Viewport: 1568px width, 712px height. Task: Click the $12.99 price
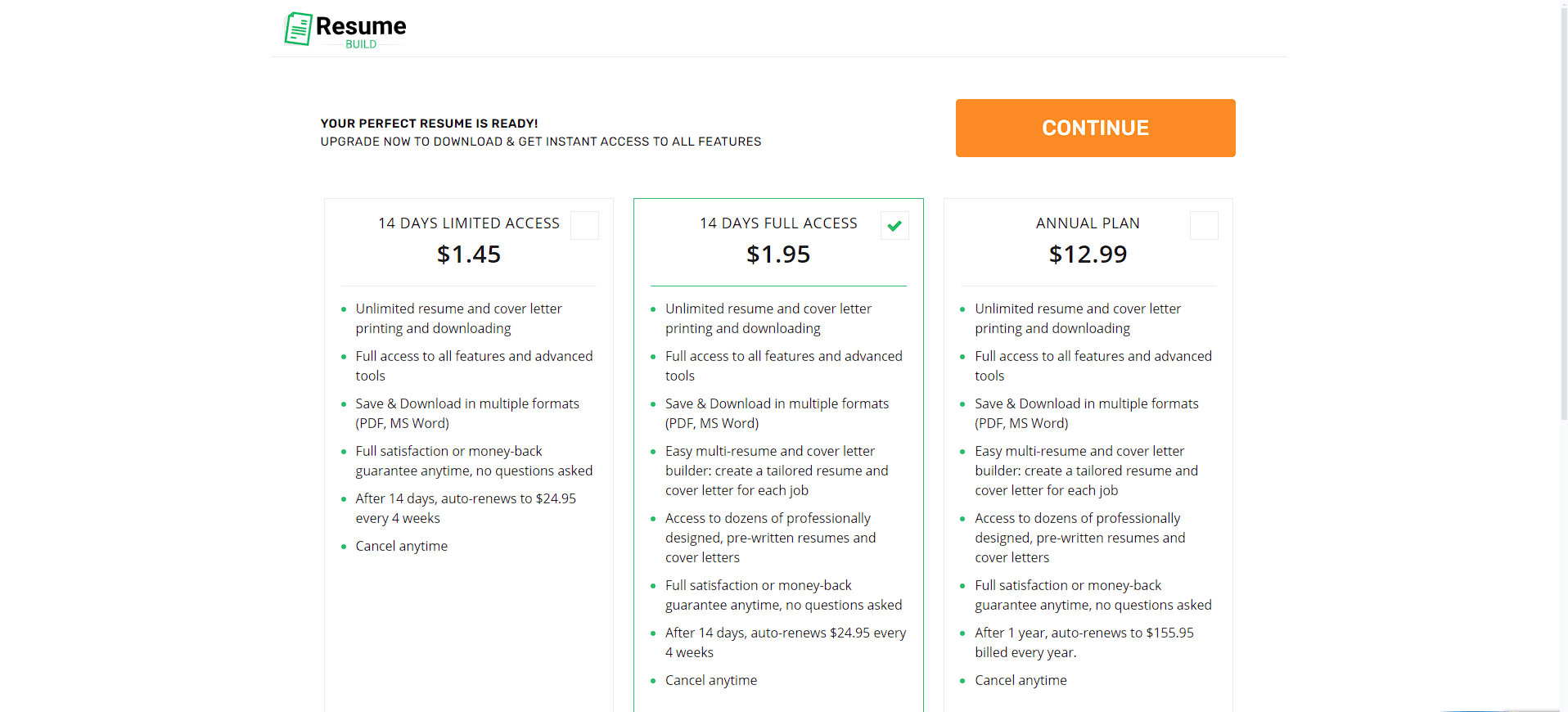pyautogui.click(x=1088, y=255)
